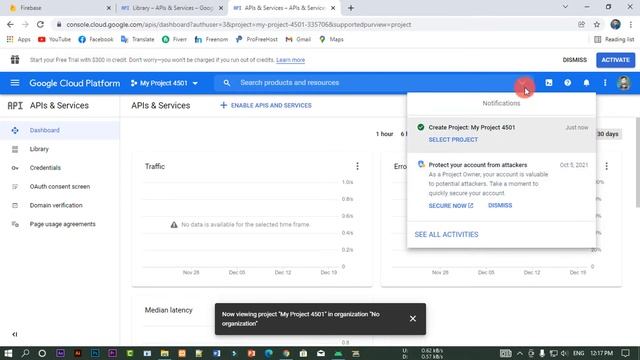The image size is (640, 360).
Task: Open the Google account avatar in header
Action: [623, 83]
